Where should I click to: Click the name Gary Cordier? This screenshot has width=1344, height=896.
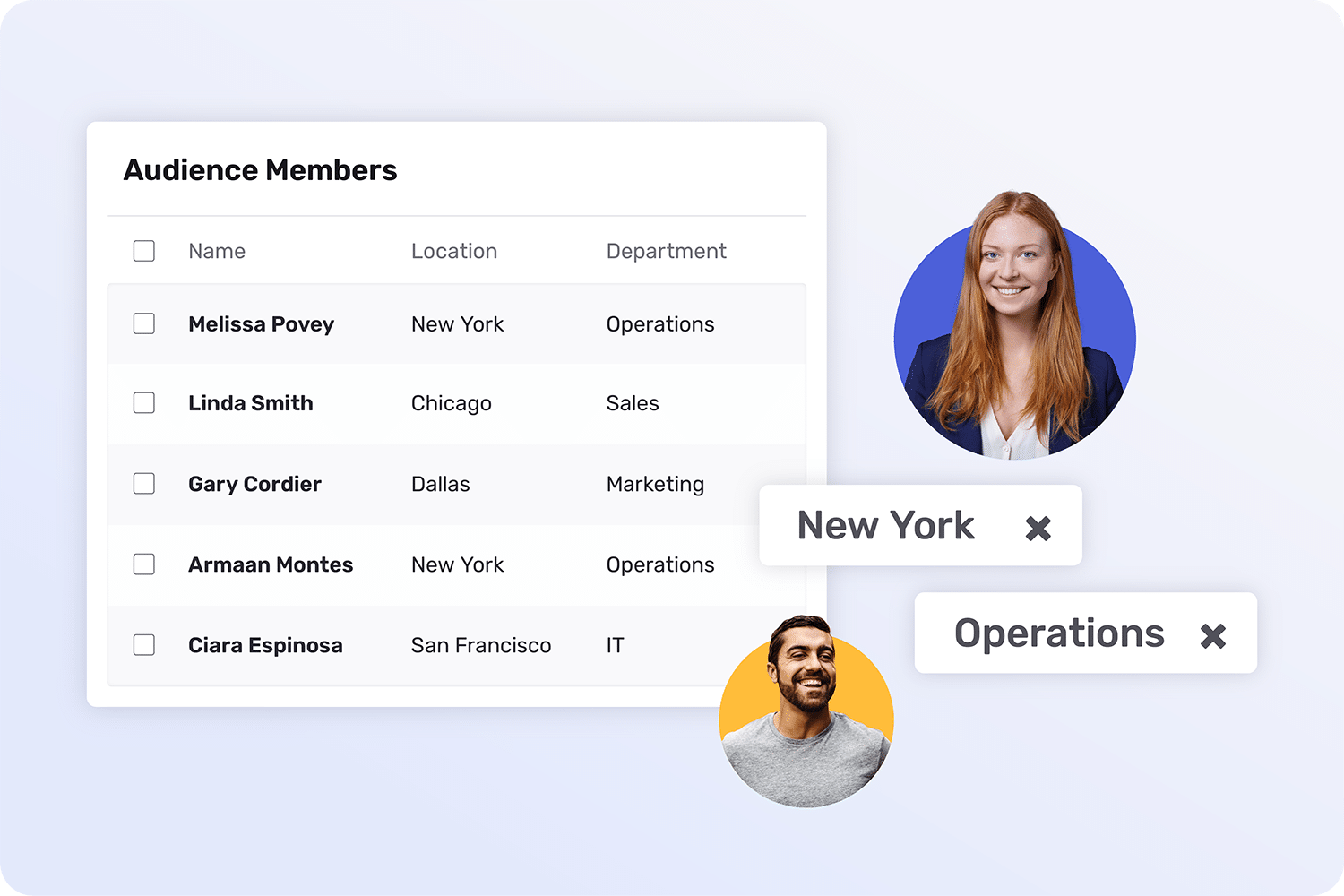254,485
